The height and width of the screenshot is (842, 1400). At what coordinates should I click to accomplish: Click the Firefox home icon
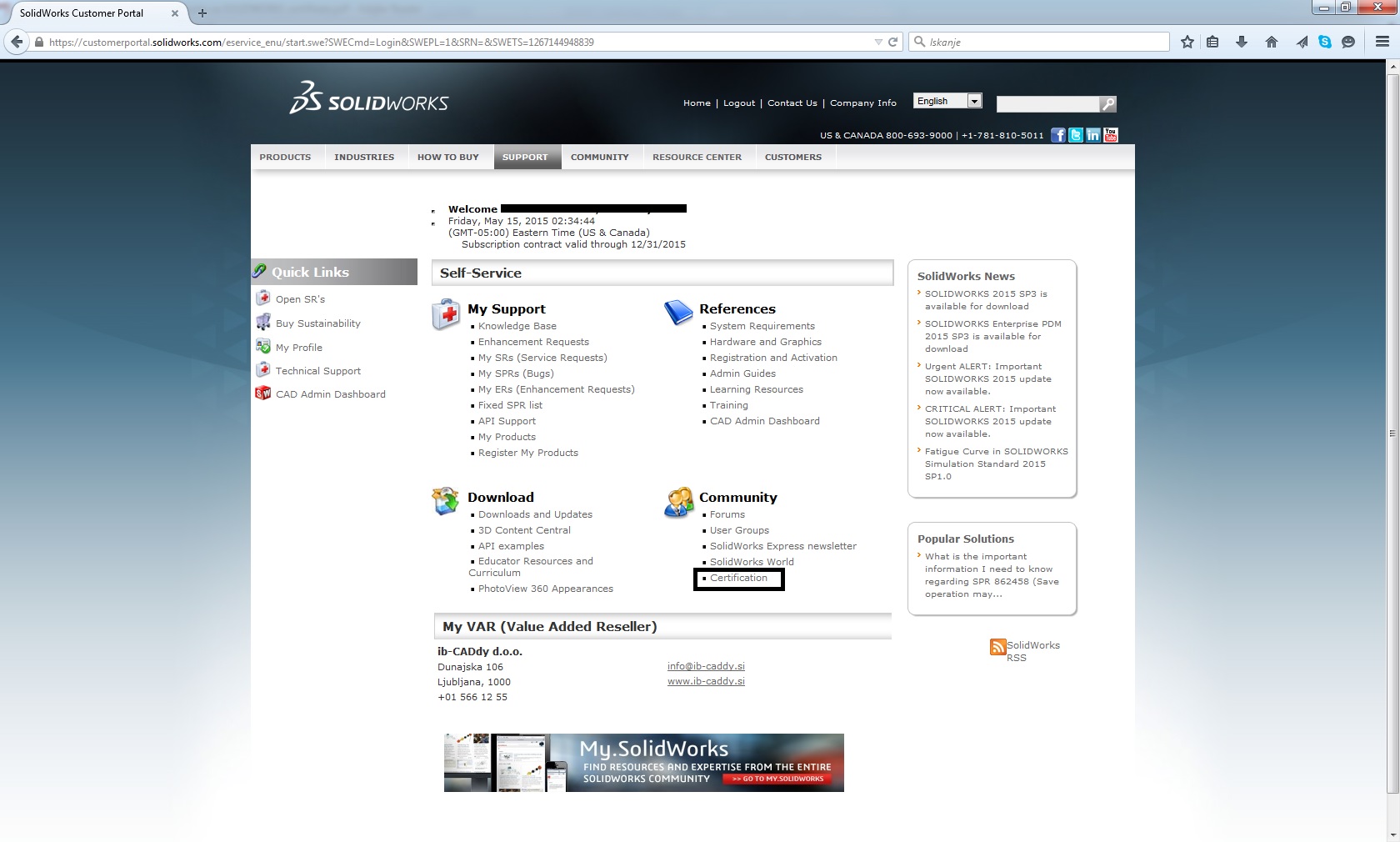tap(1272, 42)
